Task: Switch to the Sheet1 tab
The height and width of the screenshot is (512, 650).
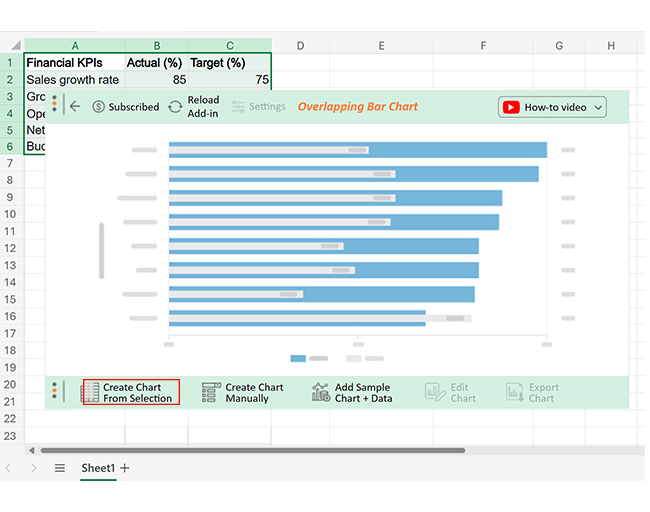Action: [x=98, y=468]
